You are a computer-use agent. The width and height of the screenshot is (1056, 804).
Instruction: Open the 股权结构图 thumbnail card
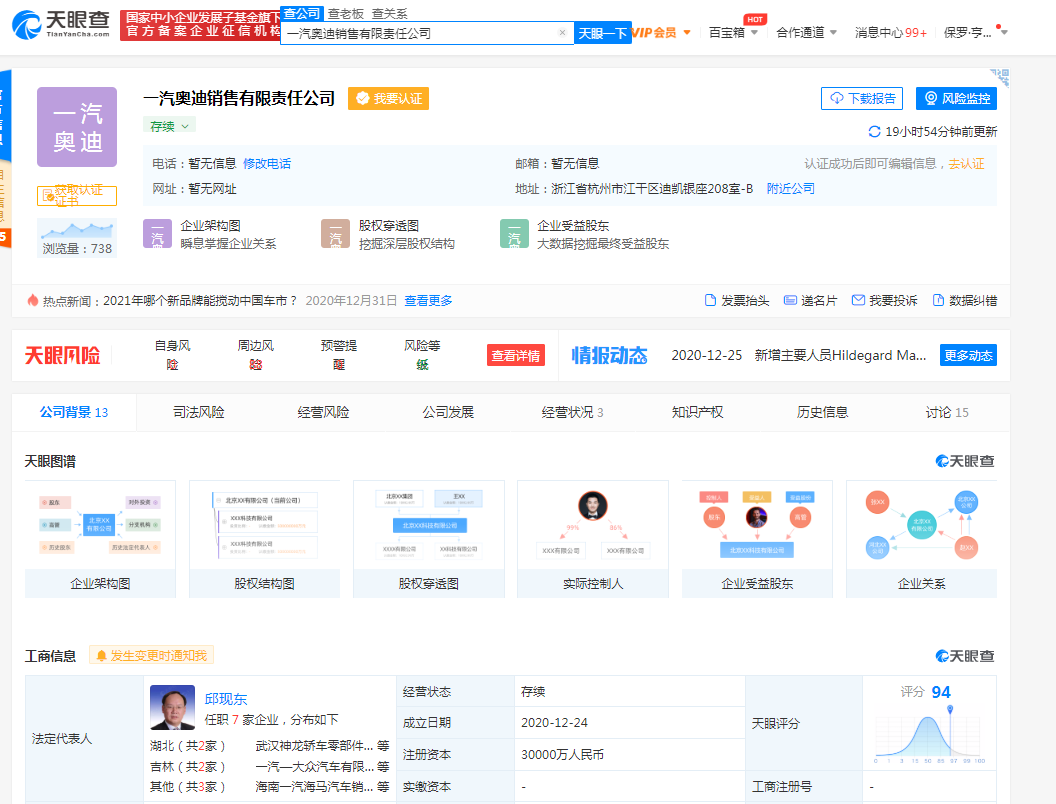click(x=265, y=539)
